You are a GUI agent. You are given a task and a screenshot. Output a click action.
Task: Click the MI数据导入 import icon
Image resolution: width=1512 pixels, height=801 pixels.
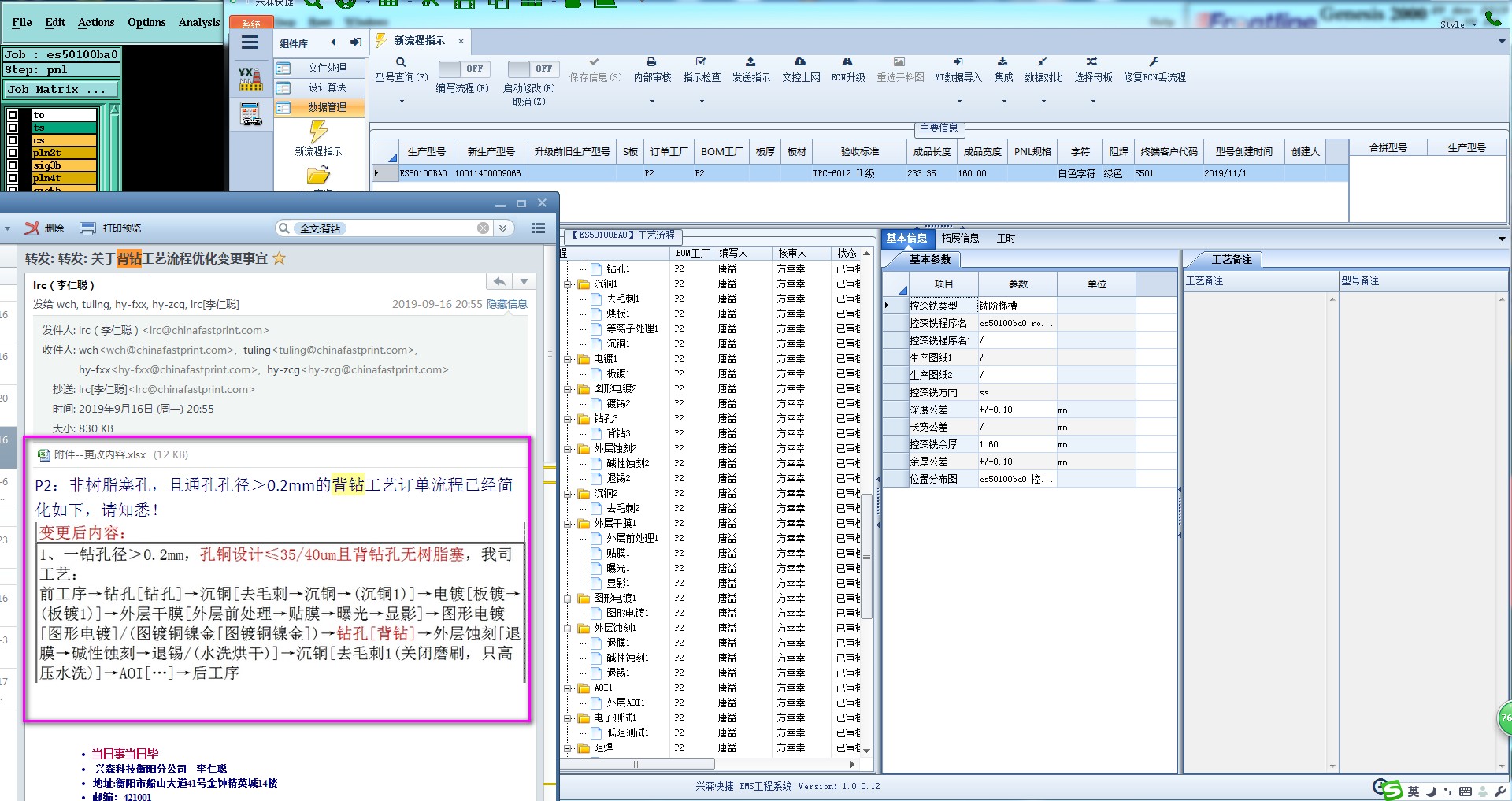pos(958,61)
